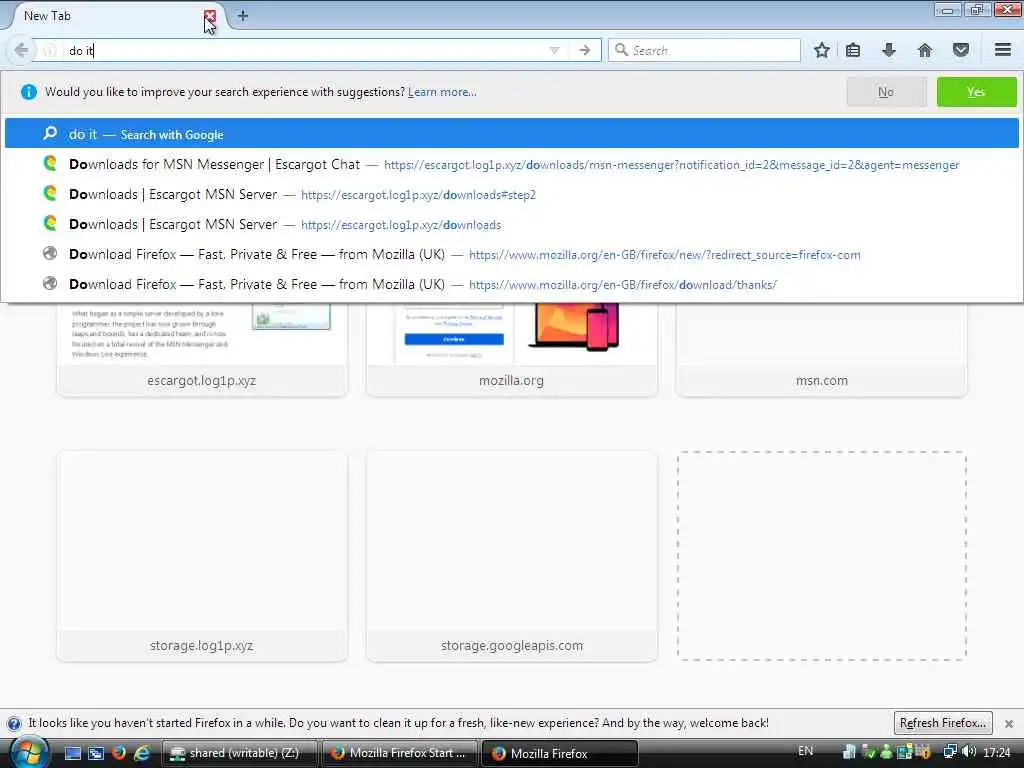Screen dimensions: 1024x768
Task: Open the Learn more link
Action: point(442,92)
